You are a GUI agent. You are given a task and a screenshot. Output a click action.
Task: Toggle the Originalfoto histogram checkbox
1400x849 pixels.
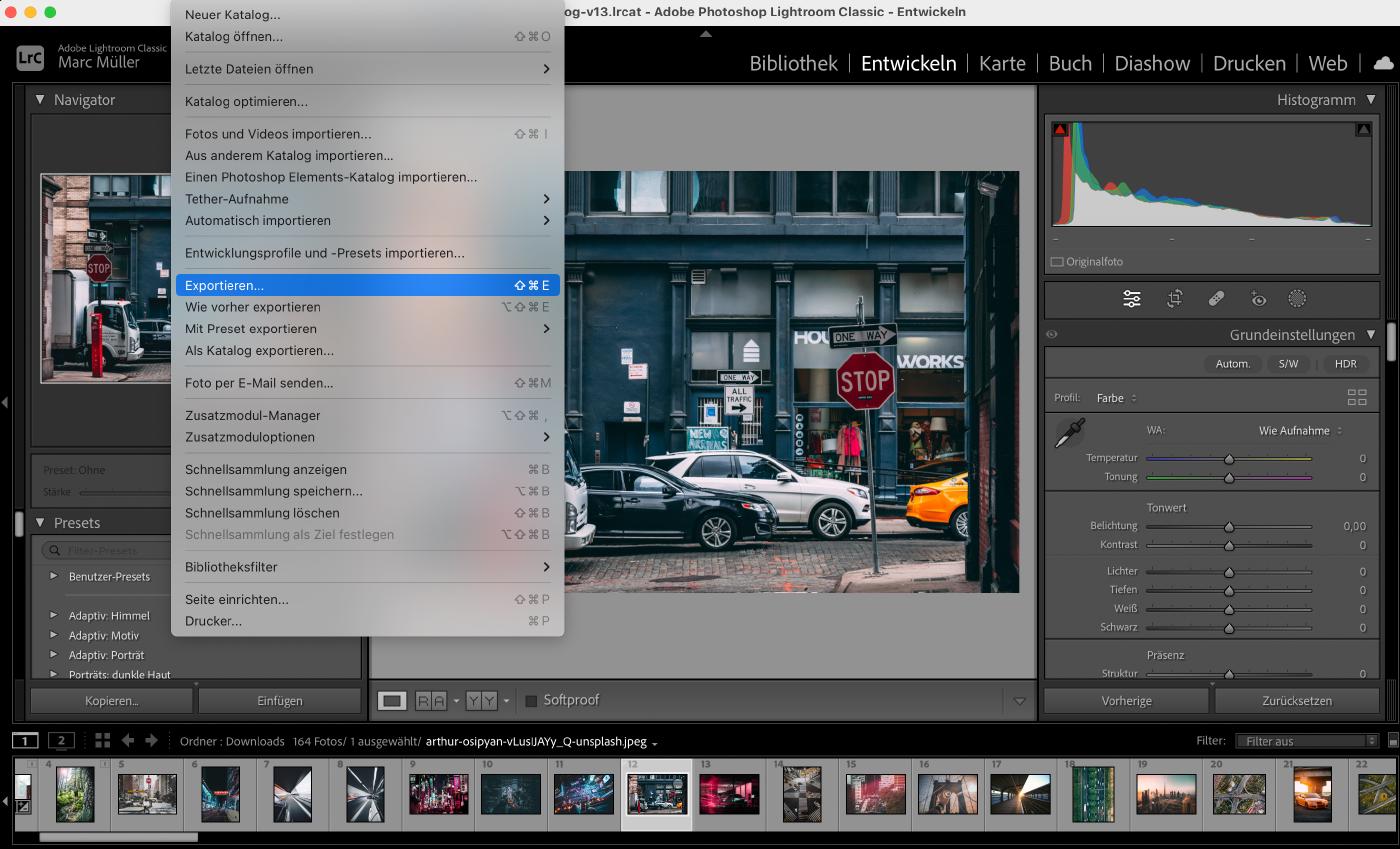(x=1055, y=261)
